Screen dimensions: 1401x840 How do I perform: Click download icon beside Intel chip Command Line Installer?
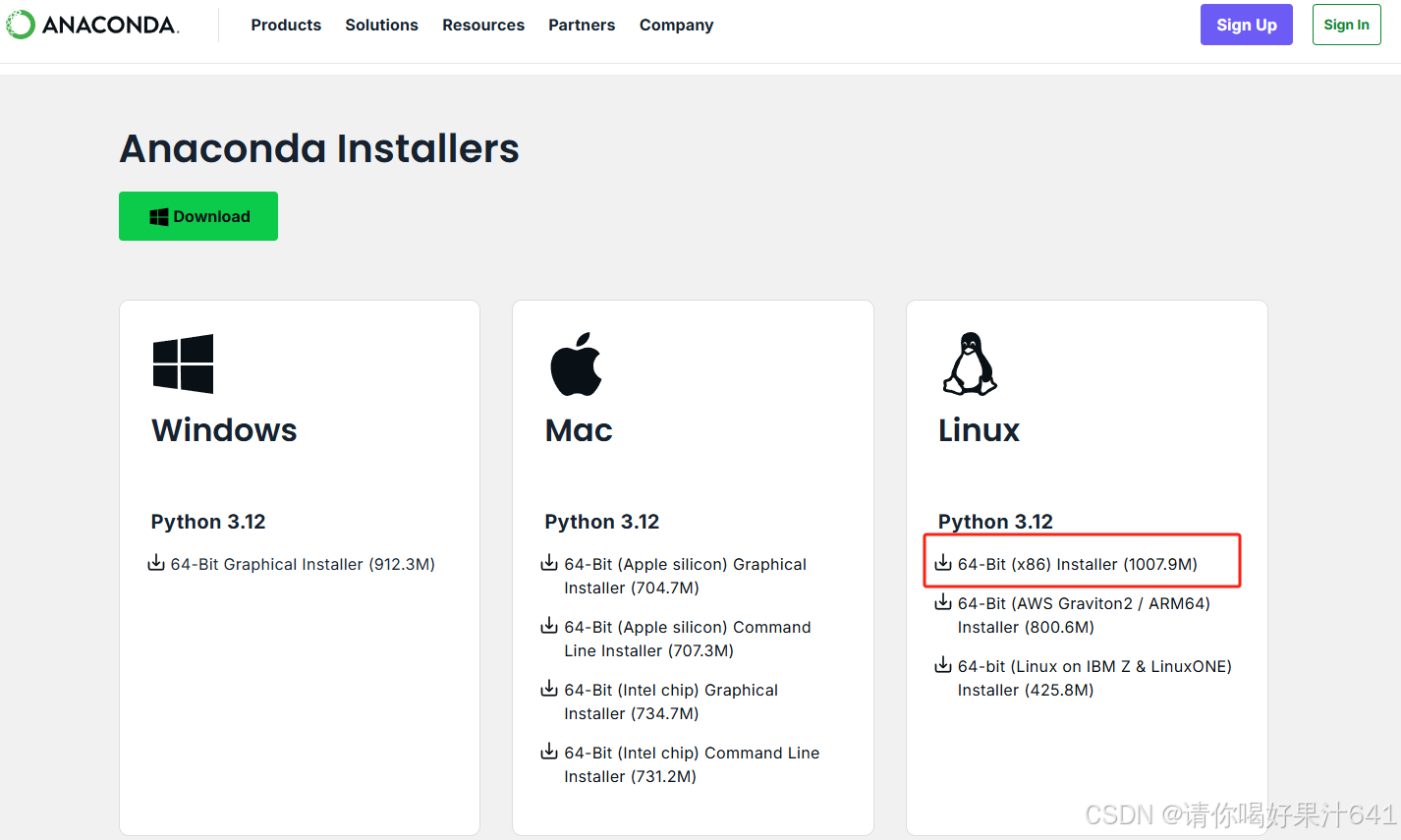pos(549,752)
